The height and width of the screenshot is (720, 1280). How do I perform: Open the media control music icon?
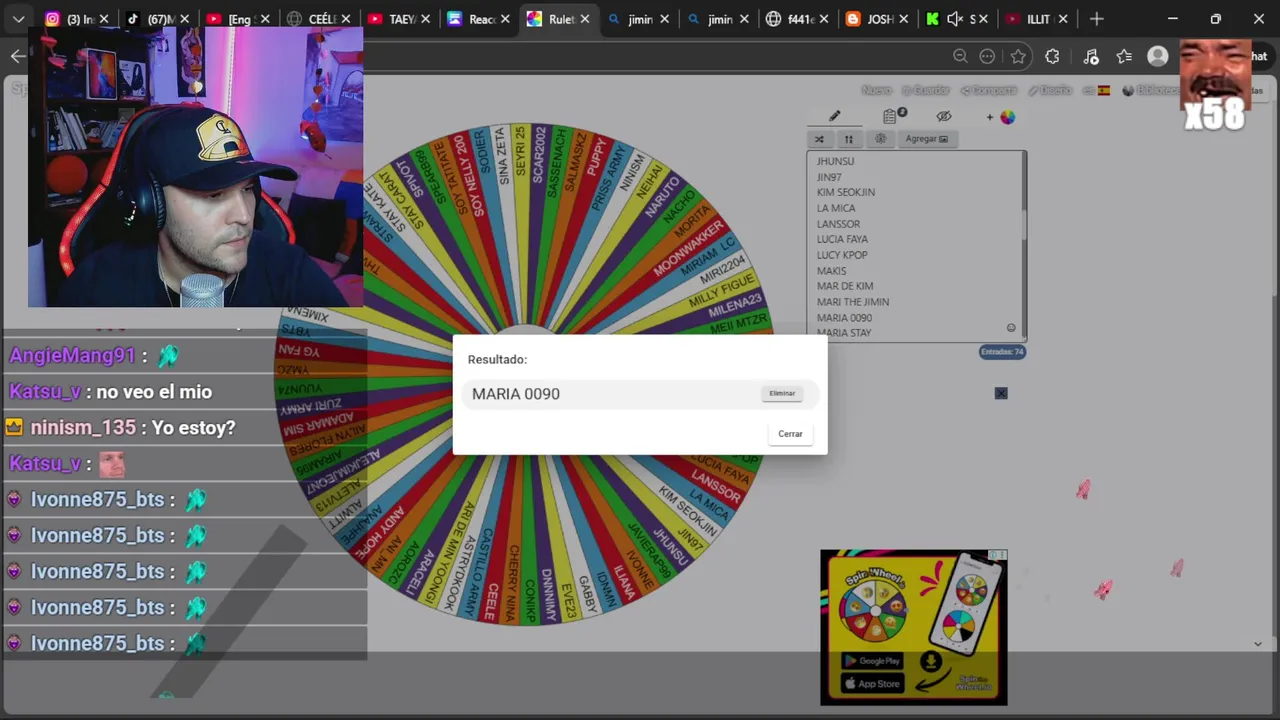(x=1091, y=57)
